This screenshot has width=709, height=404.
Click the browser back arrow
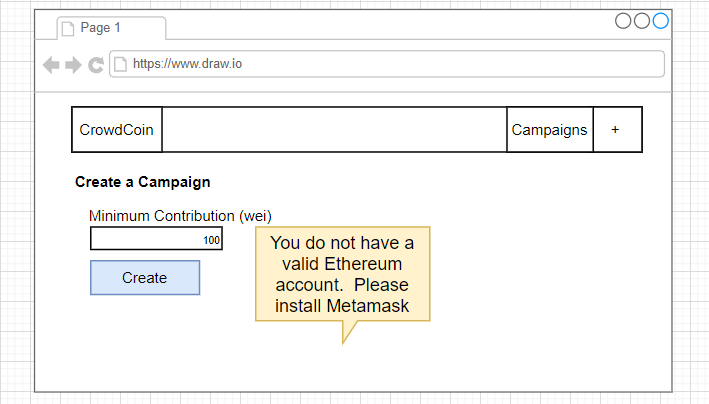pyautogui.click(x=51, y=65)
